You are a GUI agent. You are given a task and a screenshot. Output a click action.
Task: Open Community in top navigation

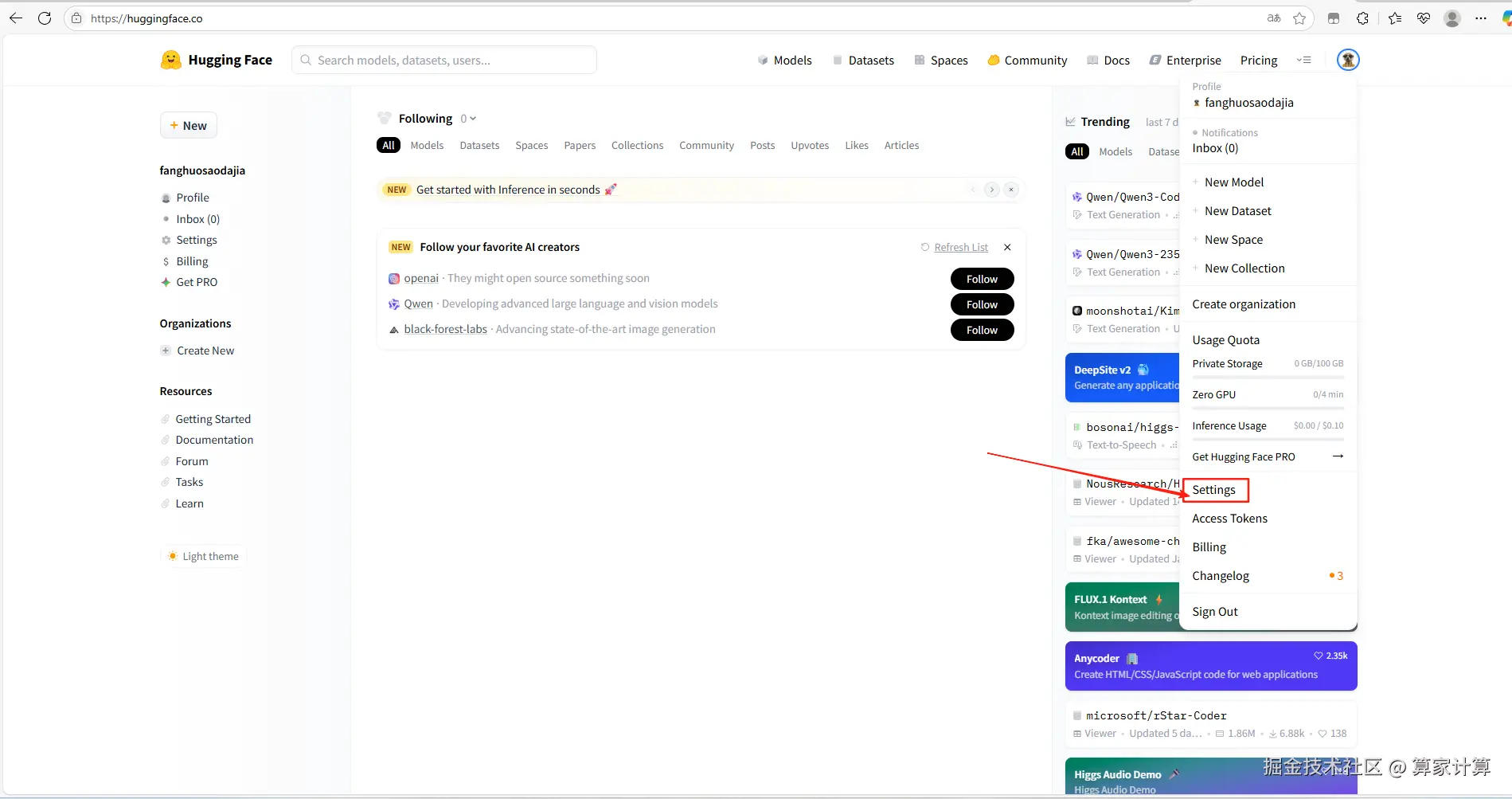(x=1027, y=60)
